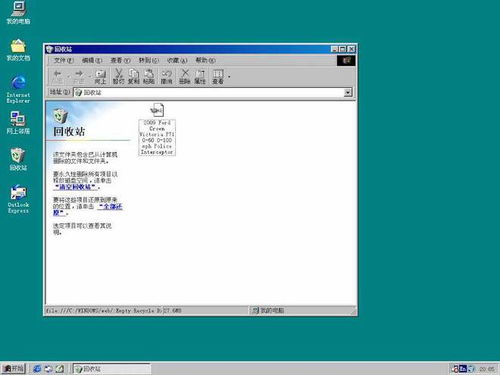Screen dimensions: 500x375
Task: Click the Up folder toolbar icon
Action: point(100,77)
